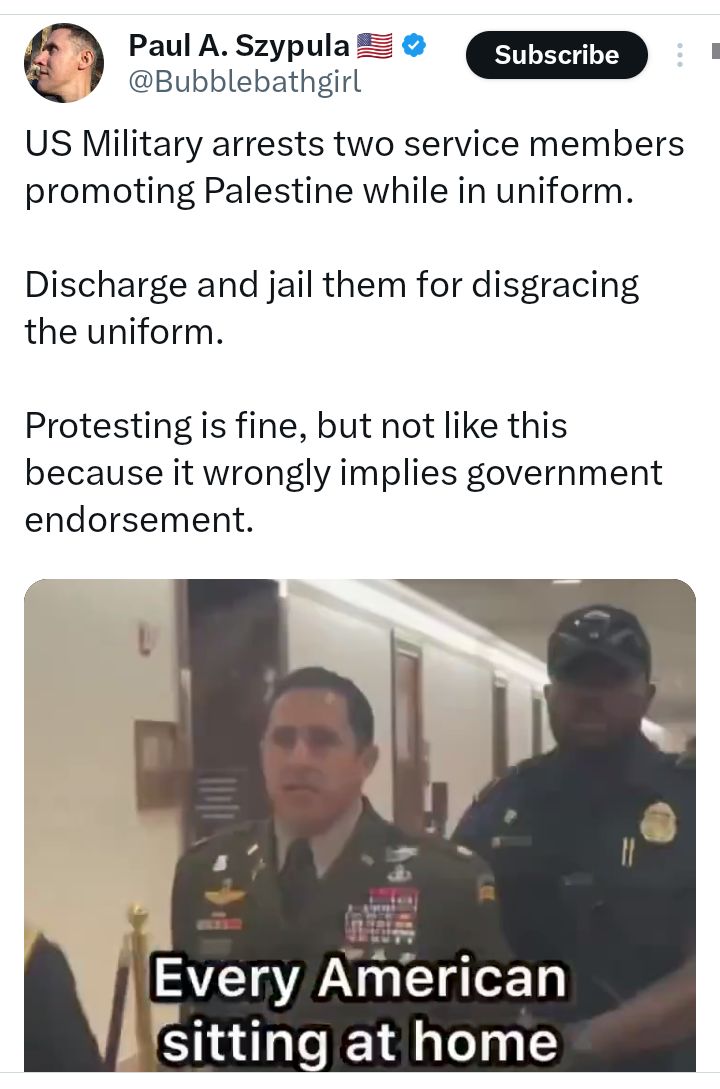Click the American flag emoji beside name
Image resolution: width=720 pixels, height=1089 pixels.
click(x=374, y=46)
